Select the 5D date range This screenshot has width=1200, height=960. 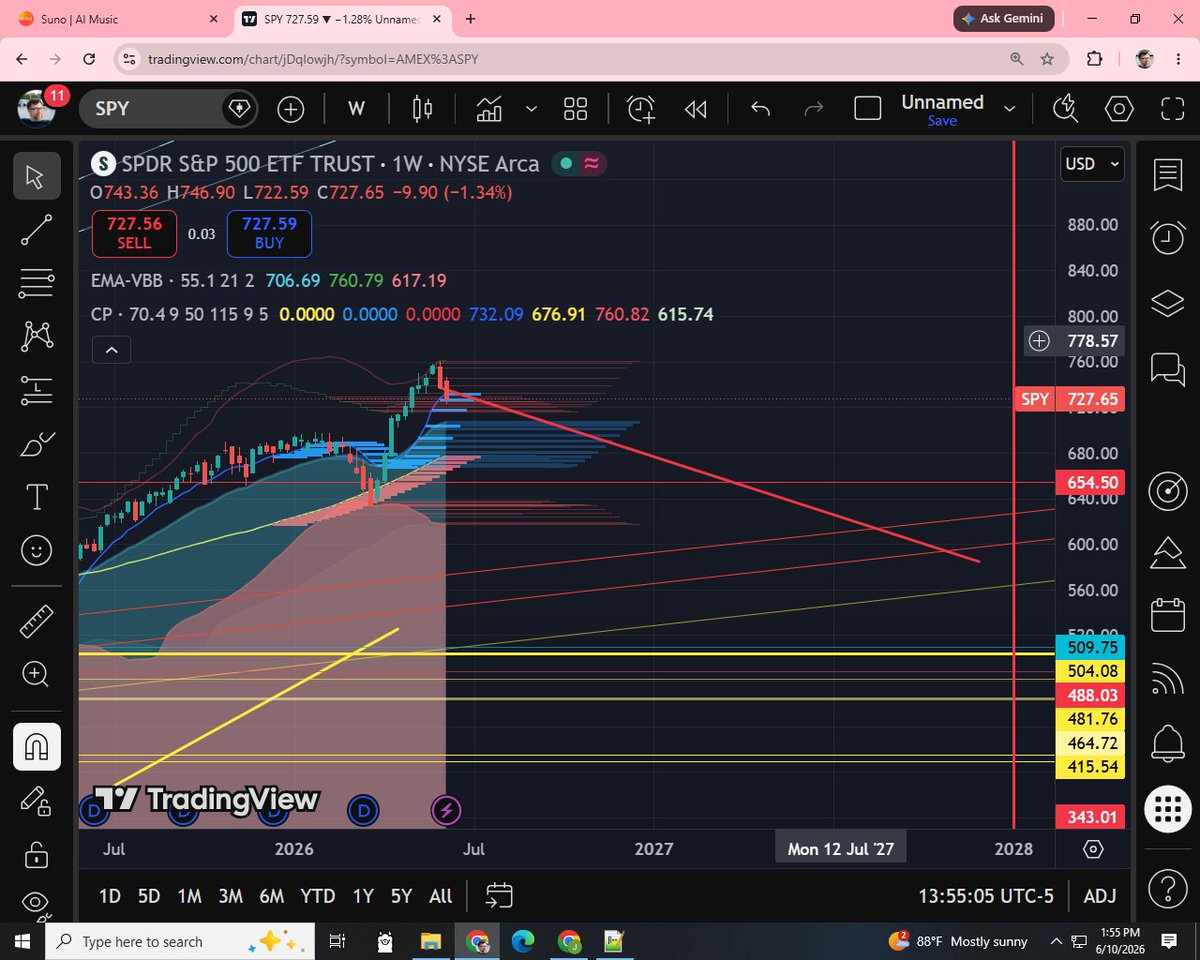tap(149, 896)
